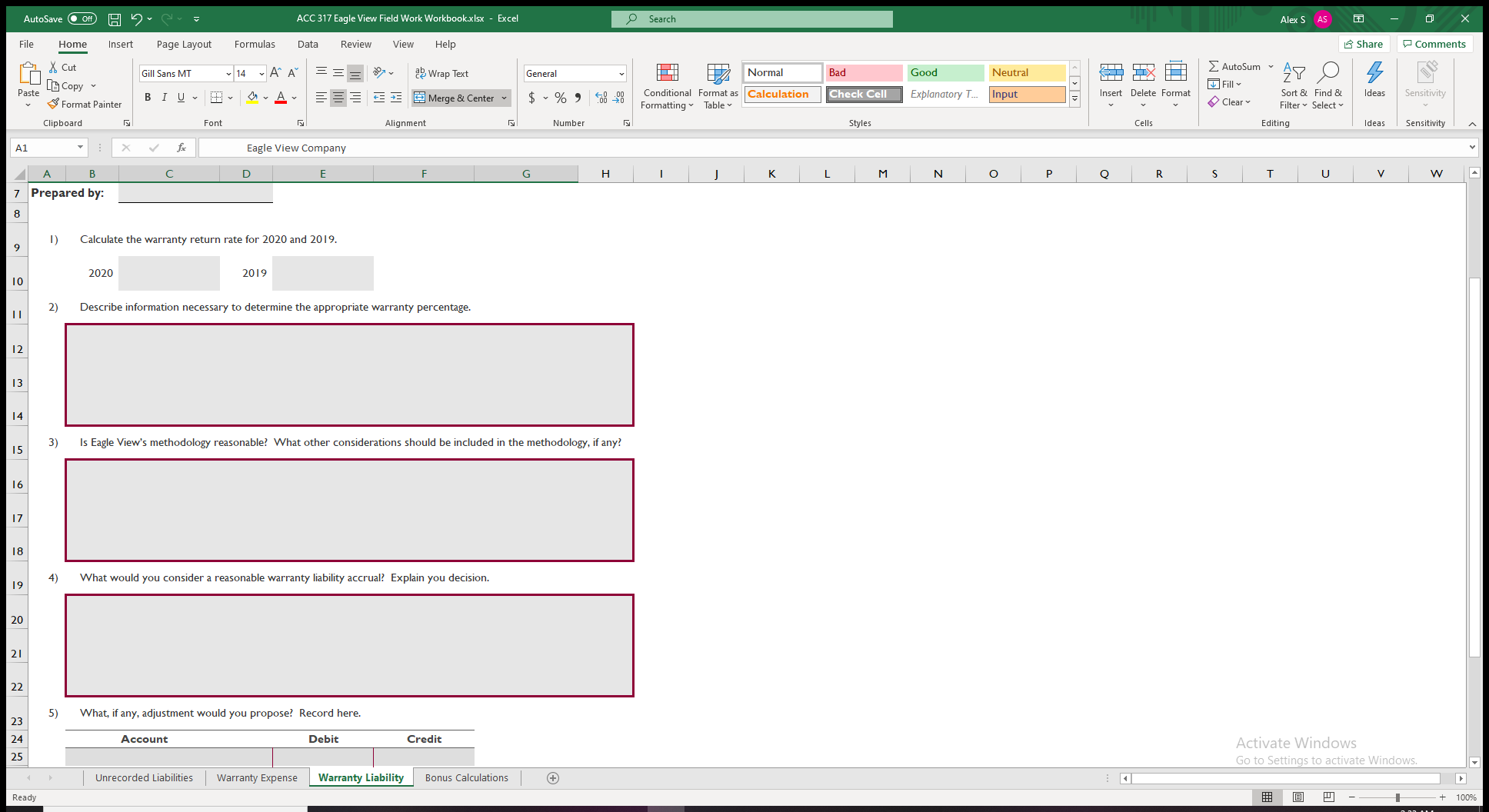Viewport: 1489px width, 812px height.
Task: Expand the Merge & Center dropdown arrow
Action: (x=504, y=98)
